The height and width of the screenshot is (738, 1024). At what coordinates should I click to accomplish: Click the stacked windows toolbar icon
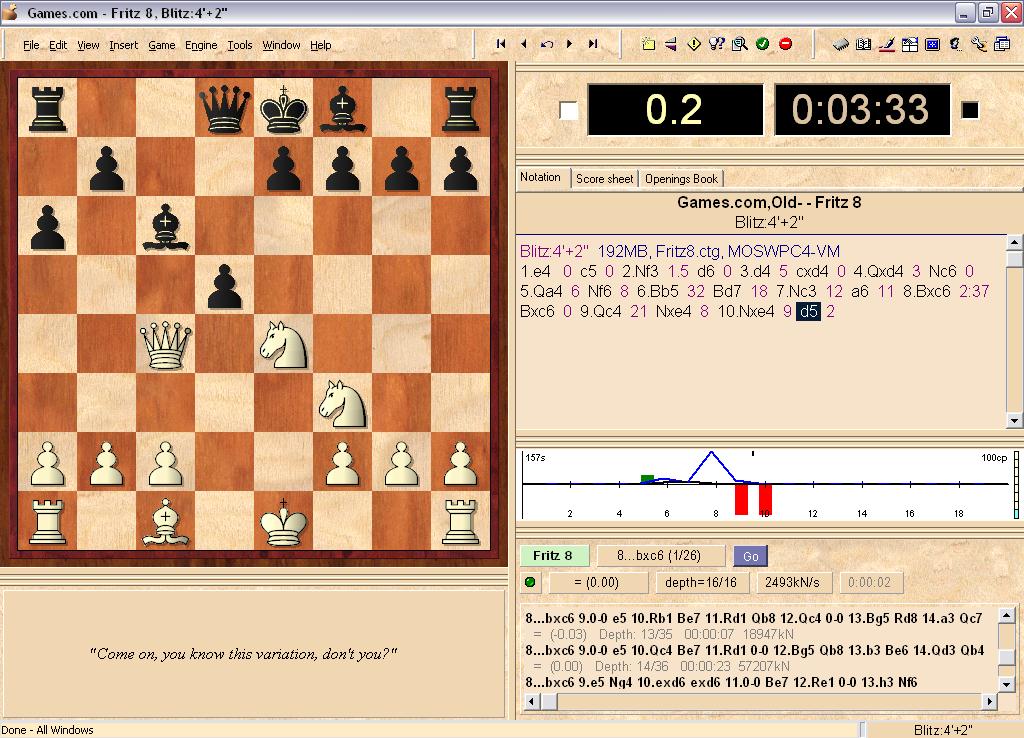1002,44
